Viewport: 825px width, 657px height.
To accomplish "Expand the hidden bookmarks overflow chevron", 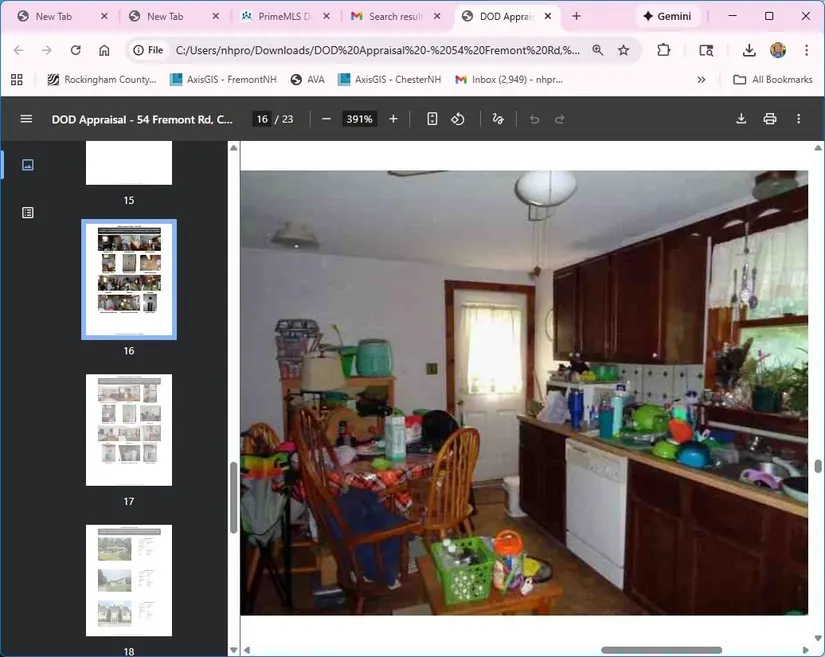I will 701,80.
